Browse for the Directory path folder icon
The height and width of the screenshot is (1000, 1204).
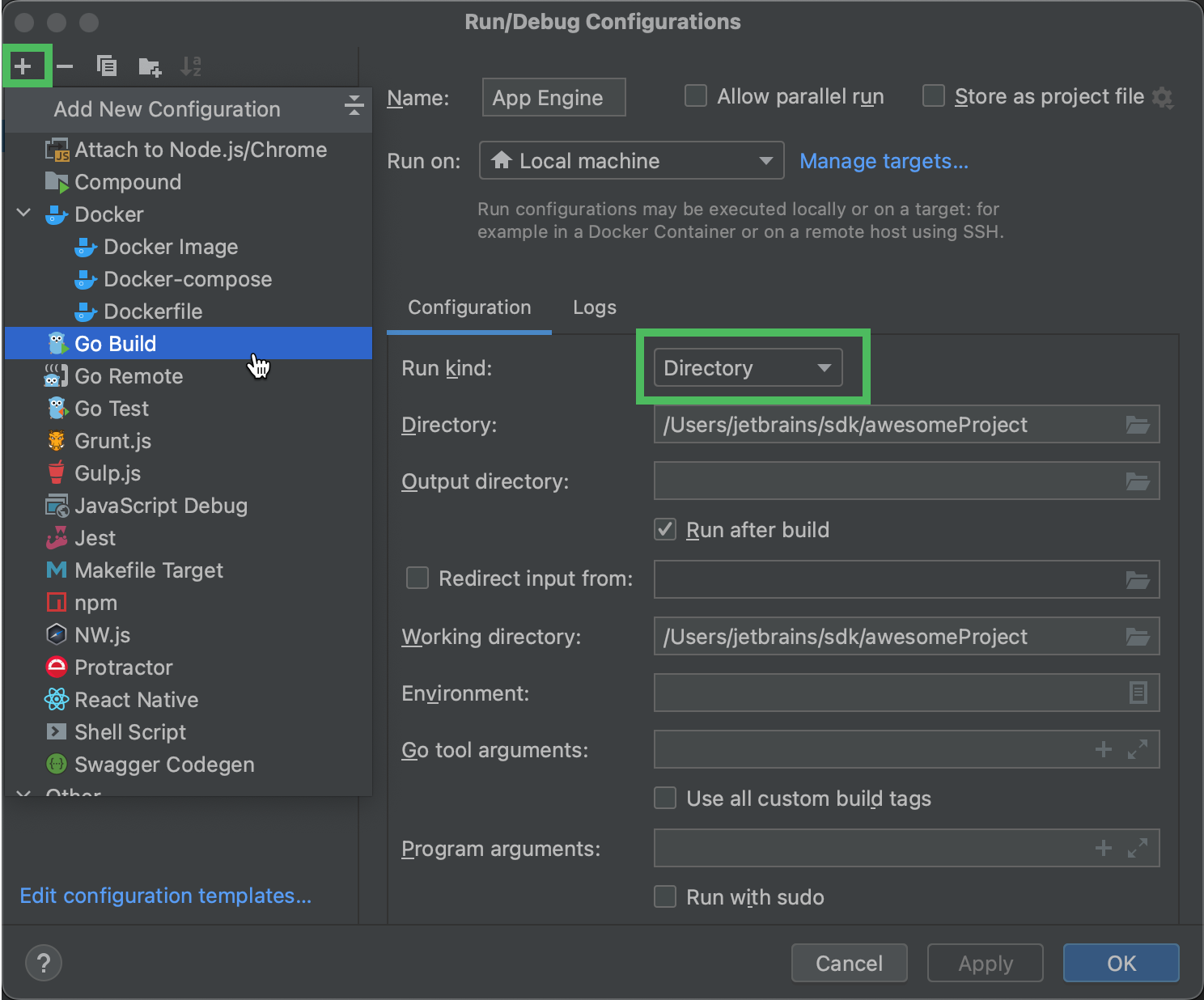(x=1138, y=424)
